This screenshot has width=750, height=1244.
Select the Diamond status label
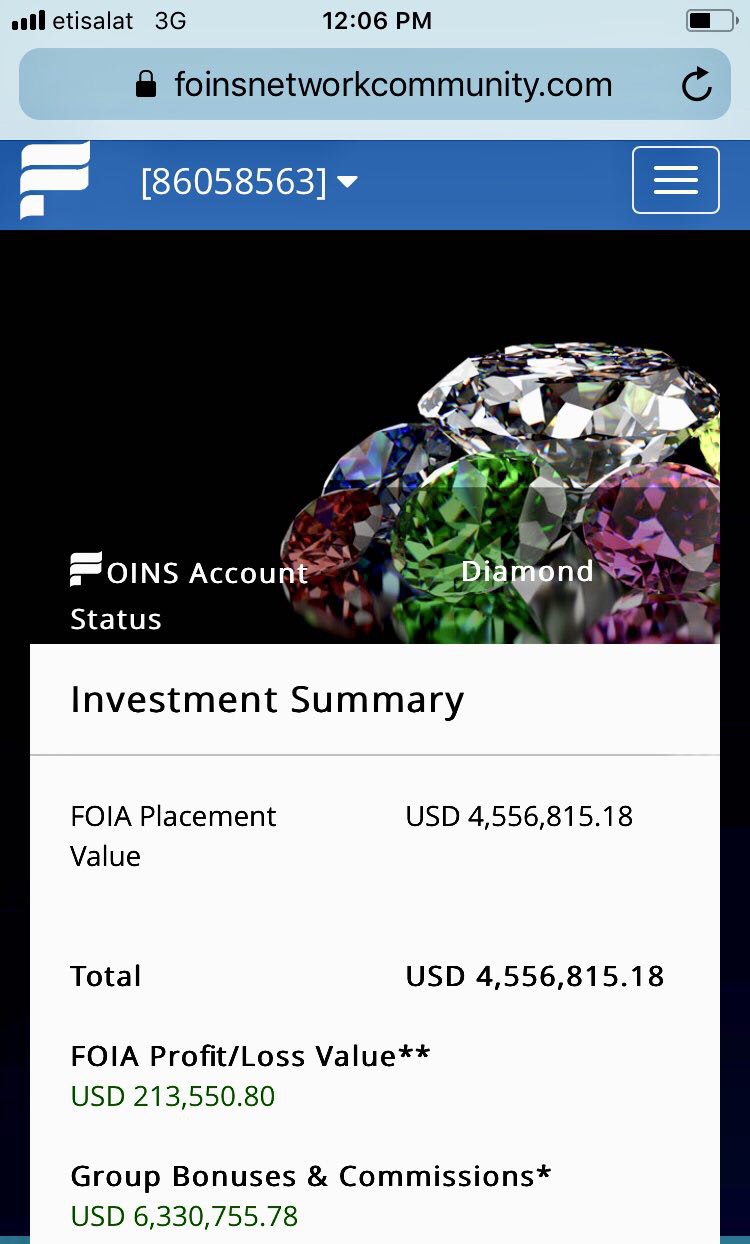pos(527,571)
